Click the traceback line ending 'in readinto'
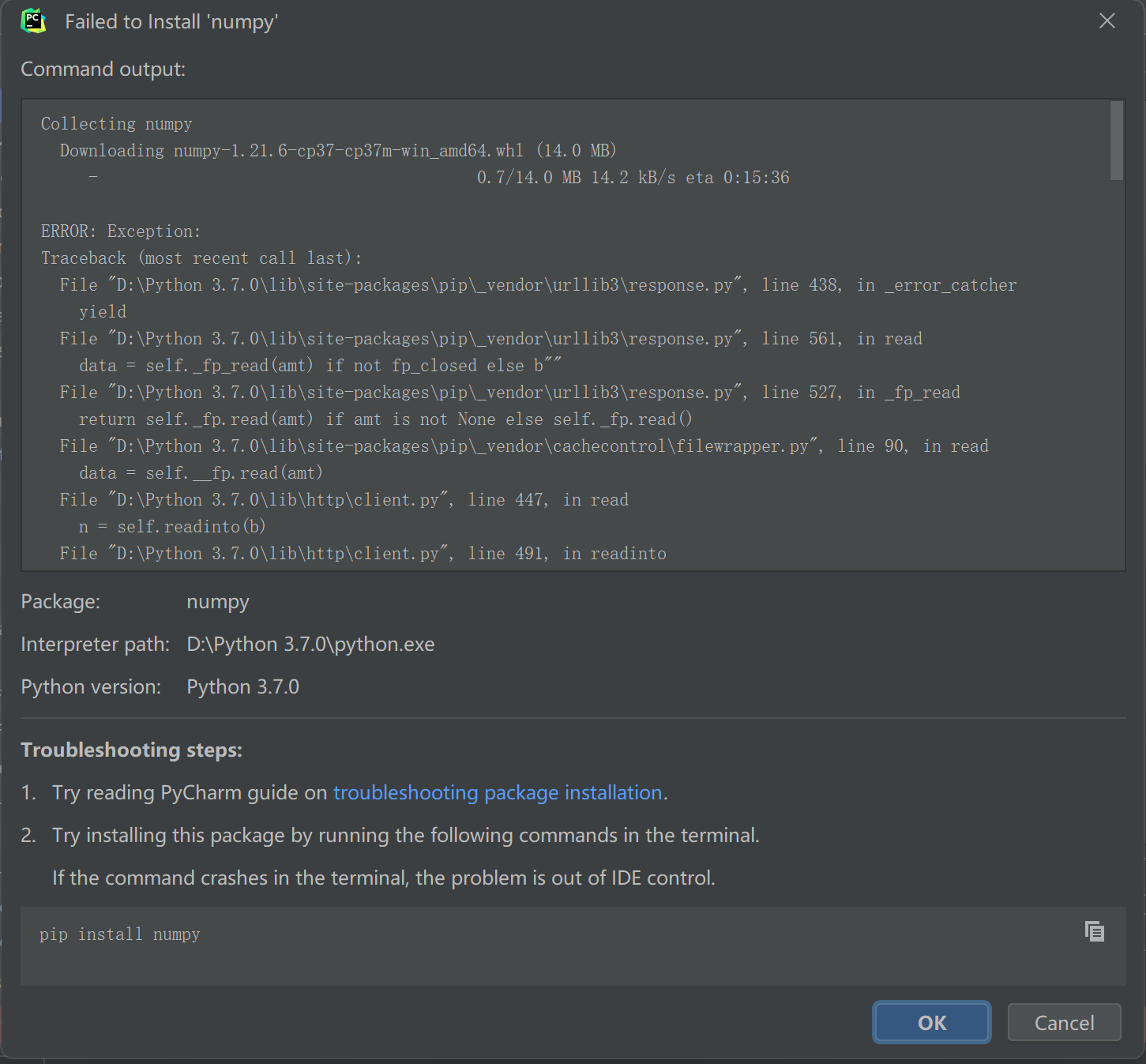The width and height of the screenshot is (1146, 1064). click(x=363, y=554)
